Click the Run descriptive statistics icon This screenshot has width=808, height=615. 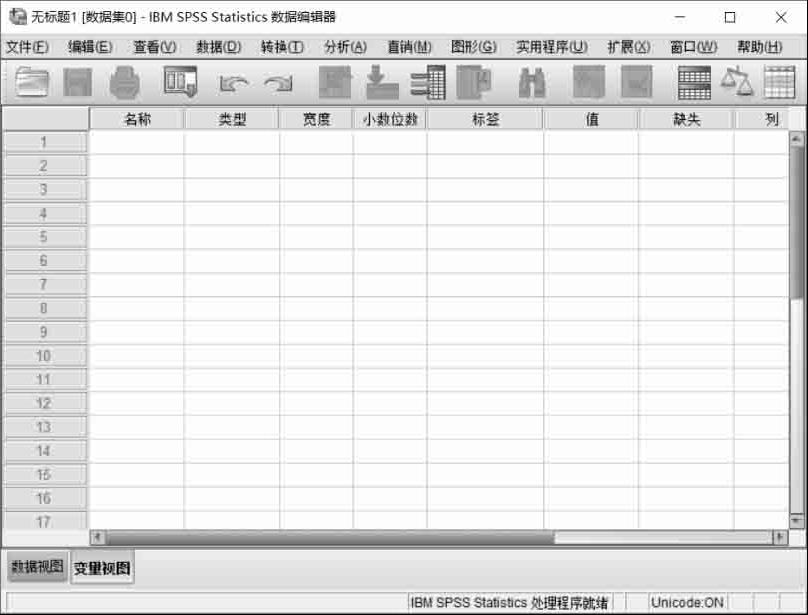[474, 82]
